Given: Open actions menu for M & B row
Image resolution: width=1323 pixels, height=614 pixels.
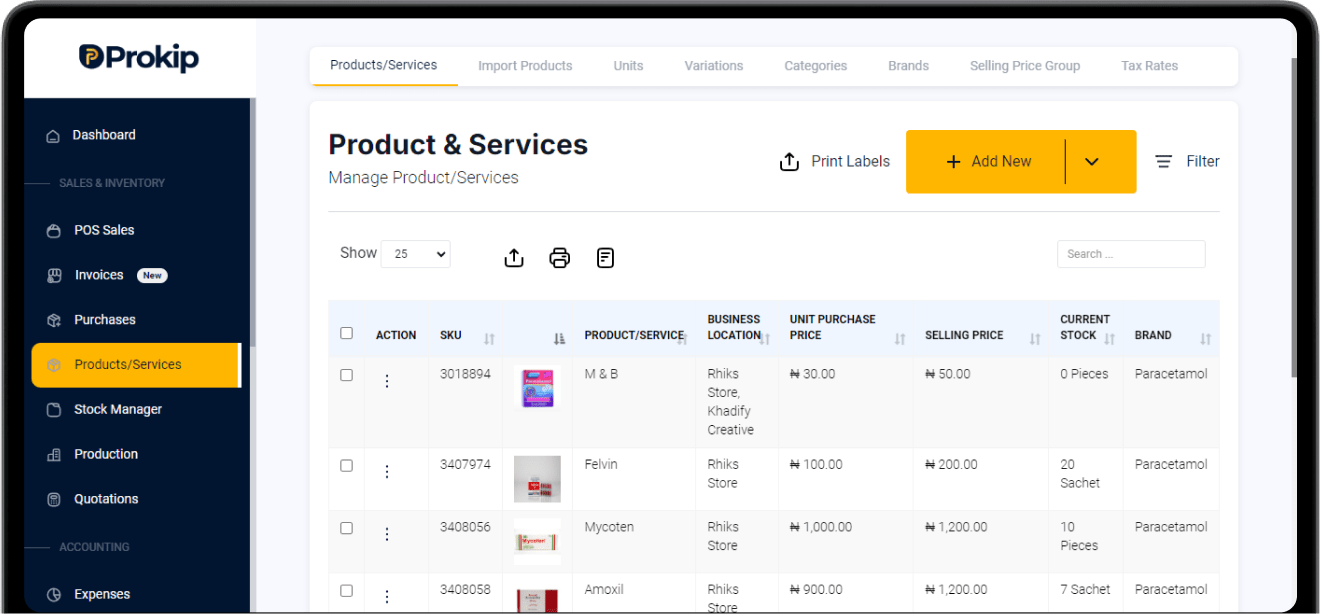Looking at the screenshot, I should coord(387,381).
